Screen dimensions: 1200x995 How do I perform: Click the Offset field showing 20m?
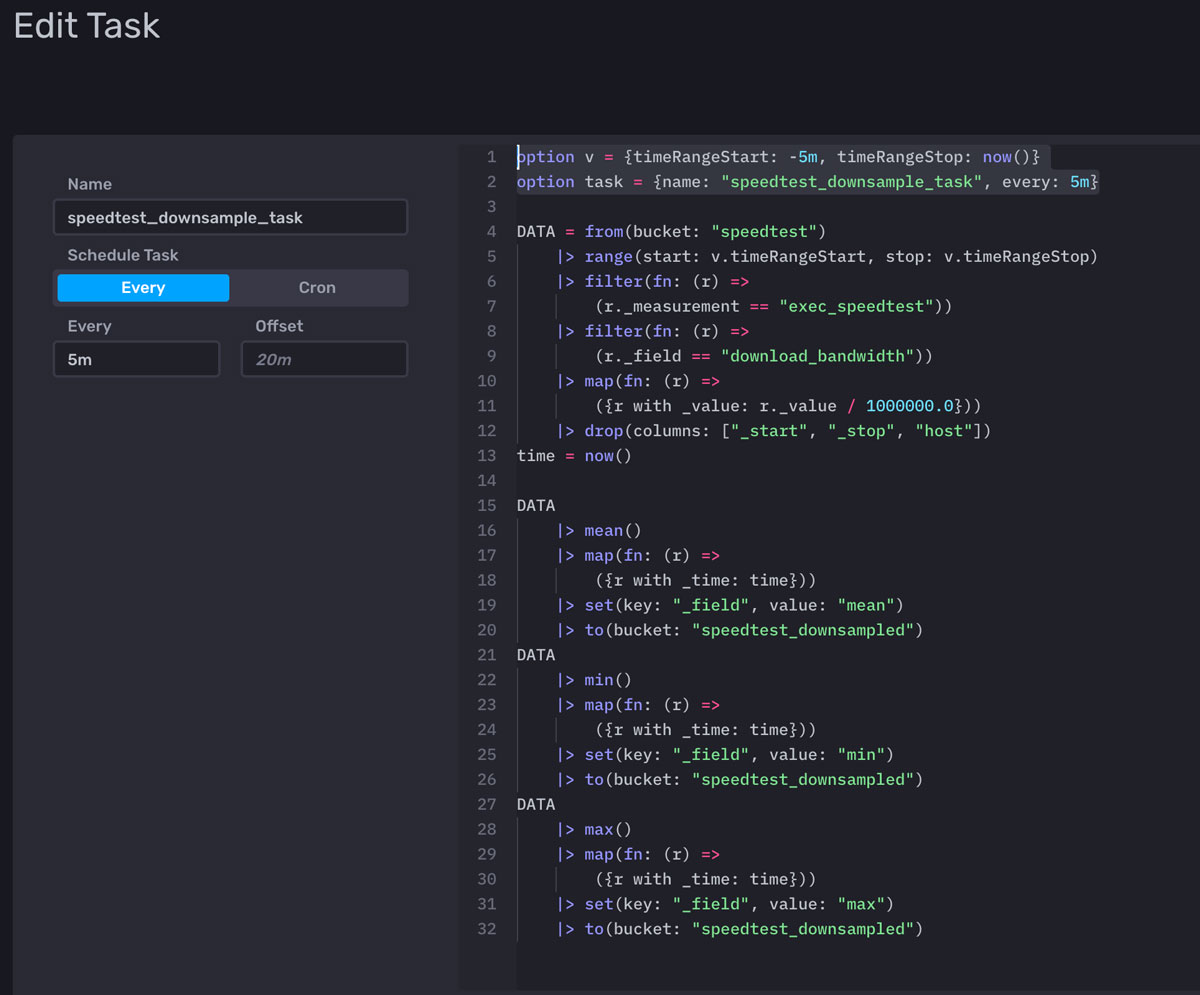[x=324, y=358]
